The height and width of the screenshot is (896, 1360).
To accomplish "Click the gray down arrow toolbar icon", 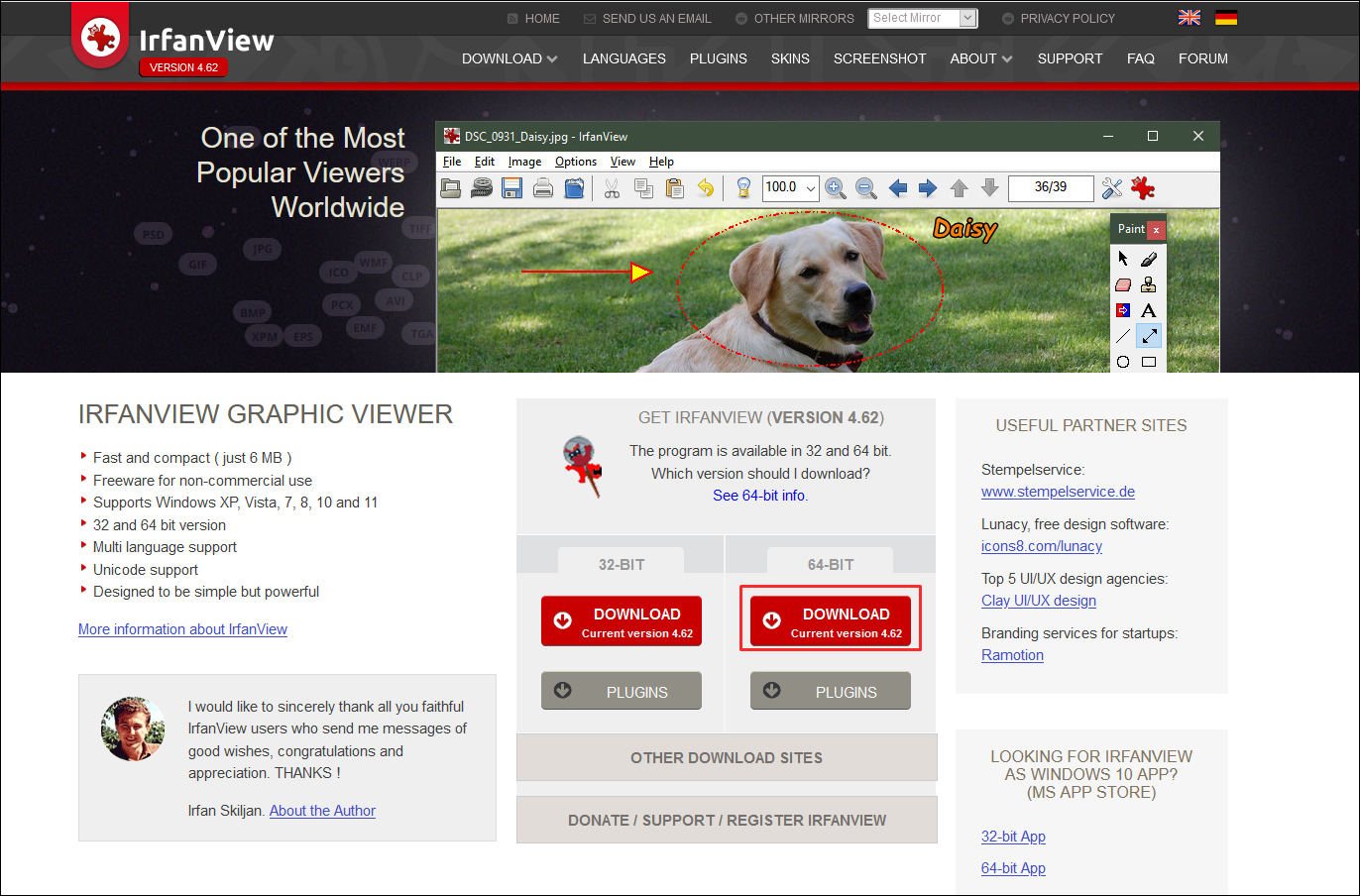I will [989, 188].
